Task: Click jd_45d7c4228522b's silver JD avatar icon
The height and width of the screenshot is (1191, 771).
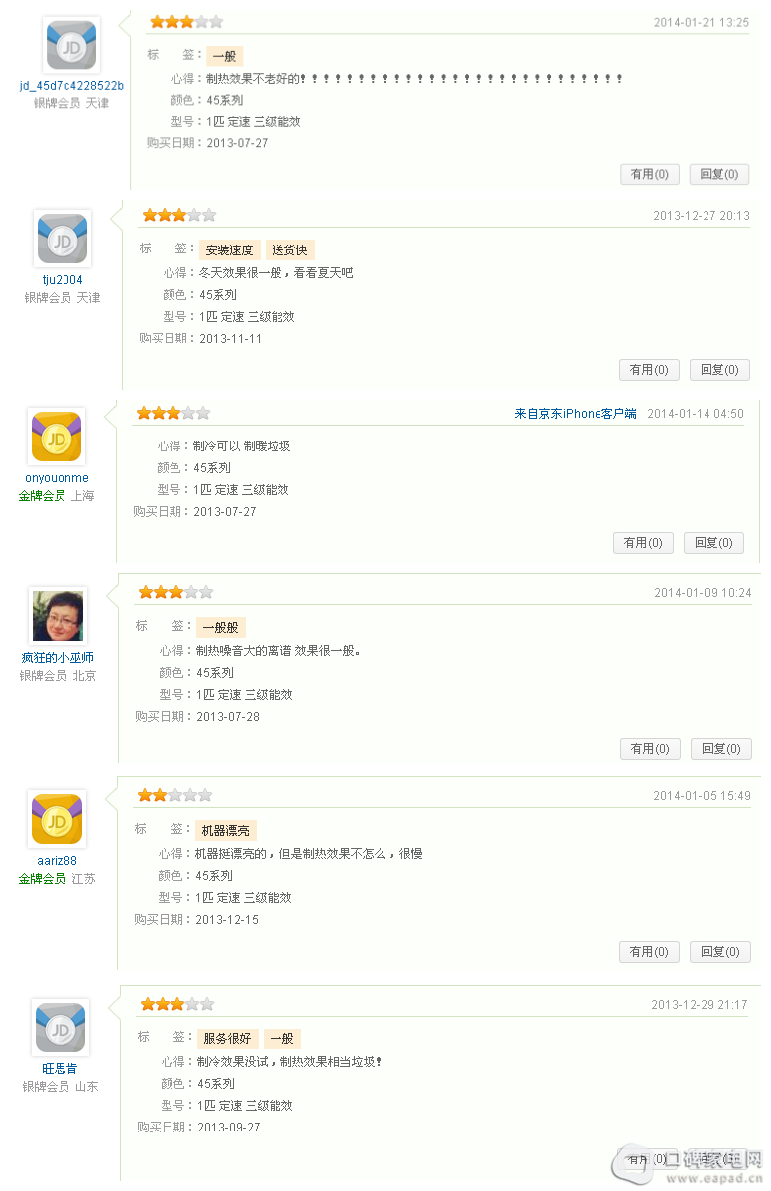Action: point(71,46)
